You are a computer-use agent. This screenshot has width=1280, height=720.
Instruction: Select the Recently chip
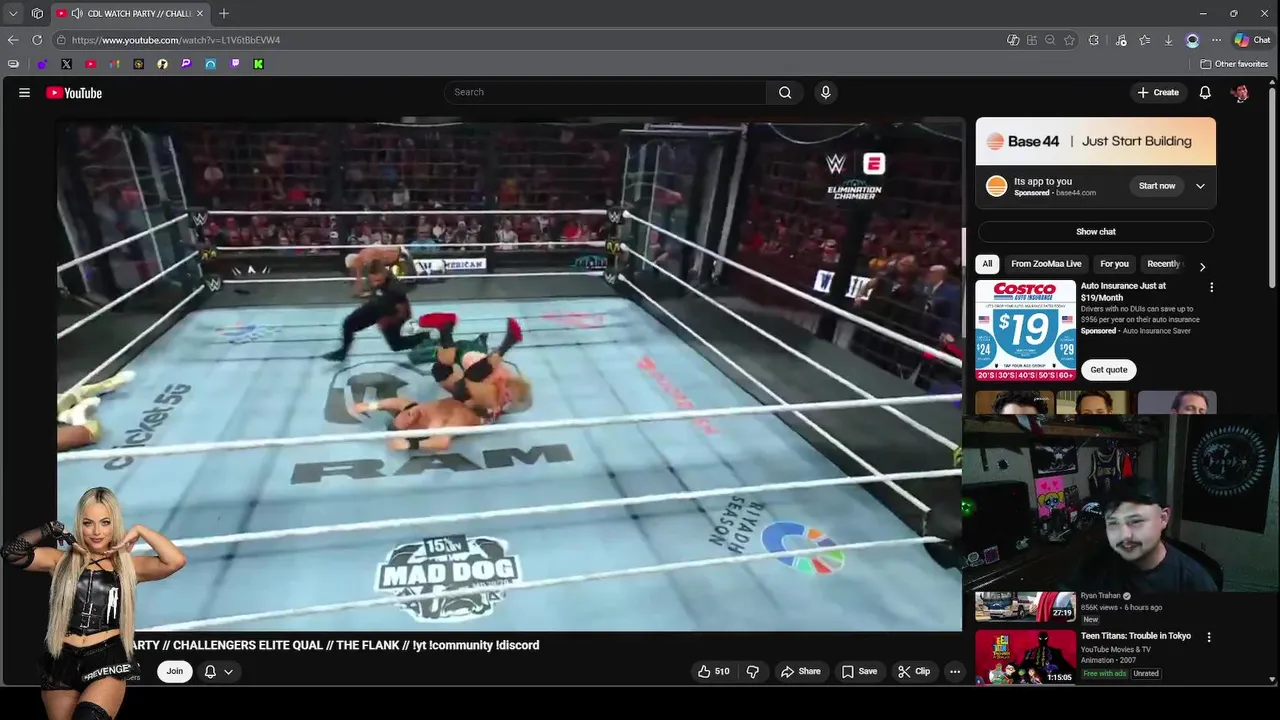coord(1164,264)
